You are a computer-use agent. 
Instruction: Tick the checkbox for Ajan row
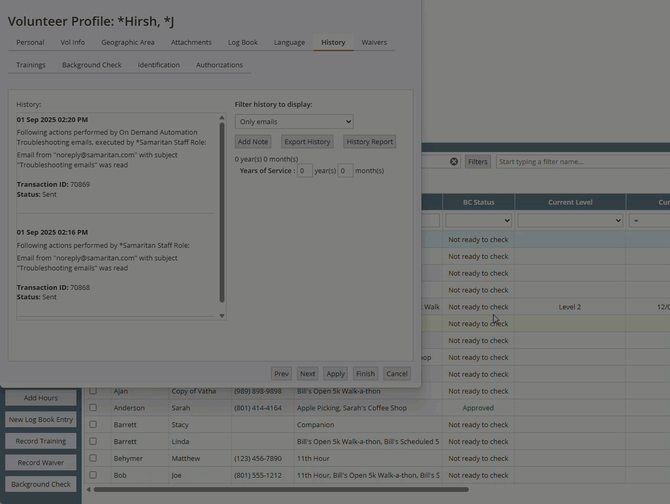[93, 391]
